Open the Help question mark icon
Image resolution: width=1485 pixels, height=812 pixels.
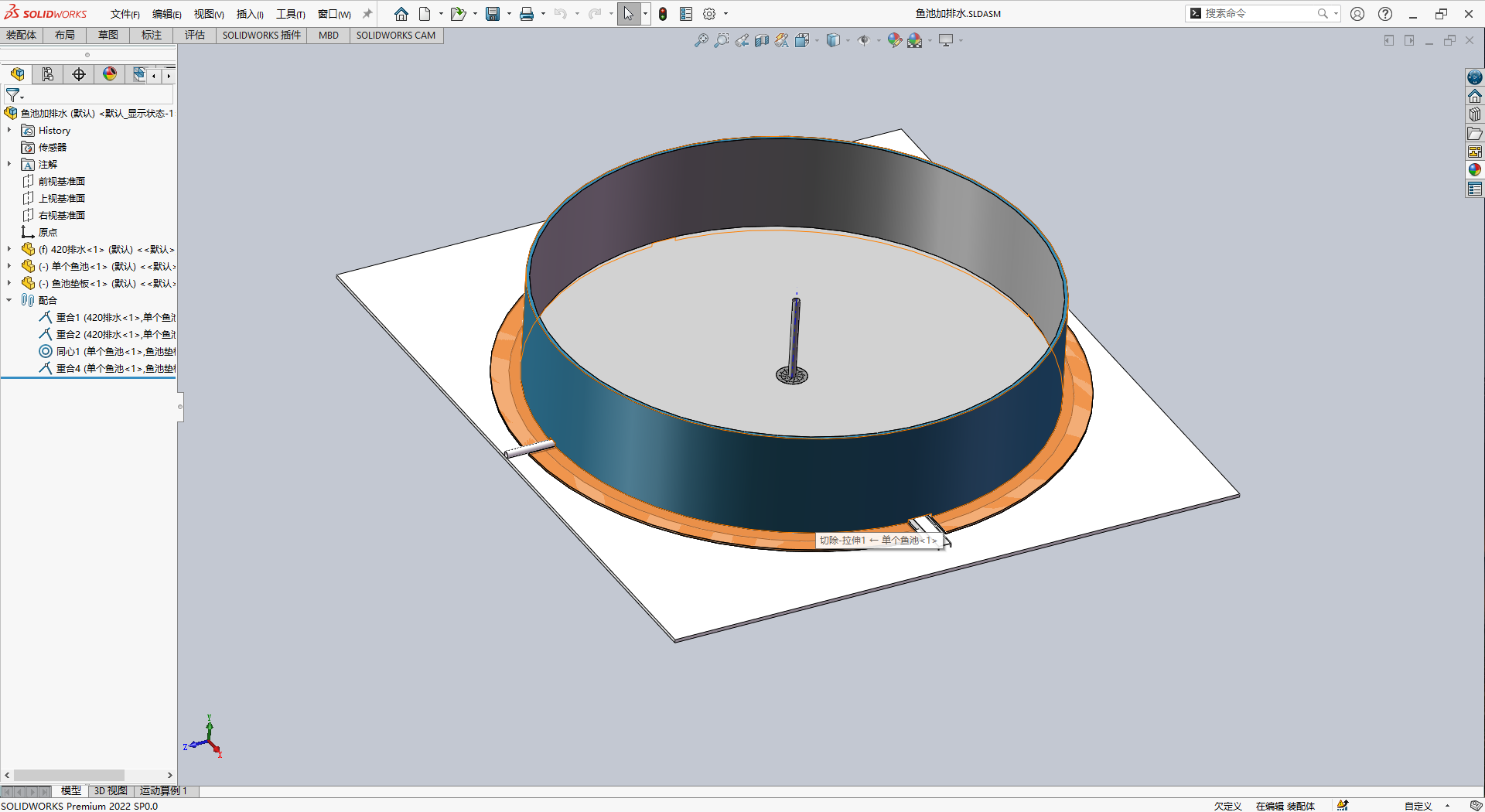1385,14
